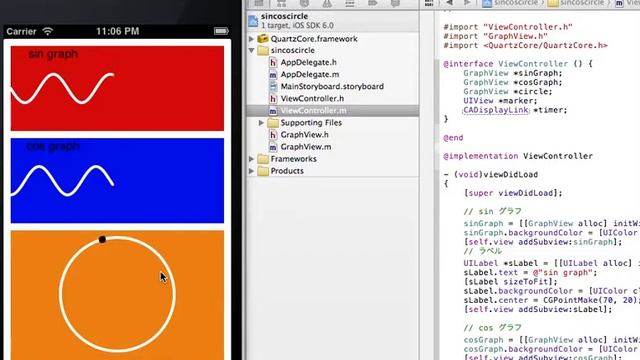Image resolution: width=640 pixels, height=360 pixels.
Task: Tap the black marker dot on the circle
Action: coord(102,240)
